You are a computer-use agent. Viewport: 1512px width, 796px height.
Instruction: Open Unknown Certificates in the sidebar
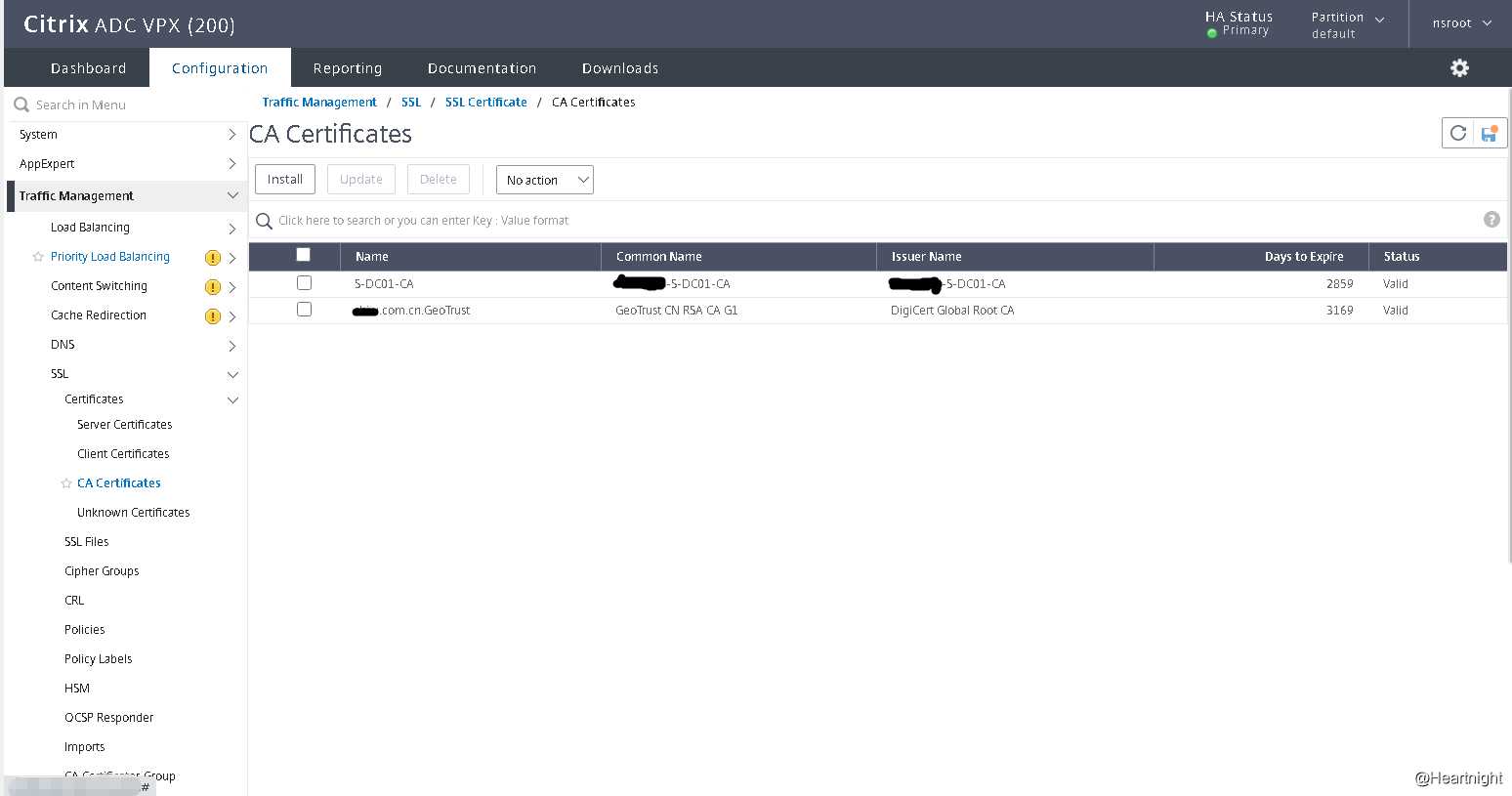coord(134,513)
